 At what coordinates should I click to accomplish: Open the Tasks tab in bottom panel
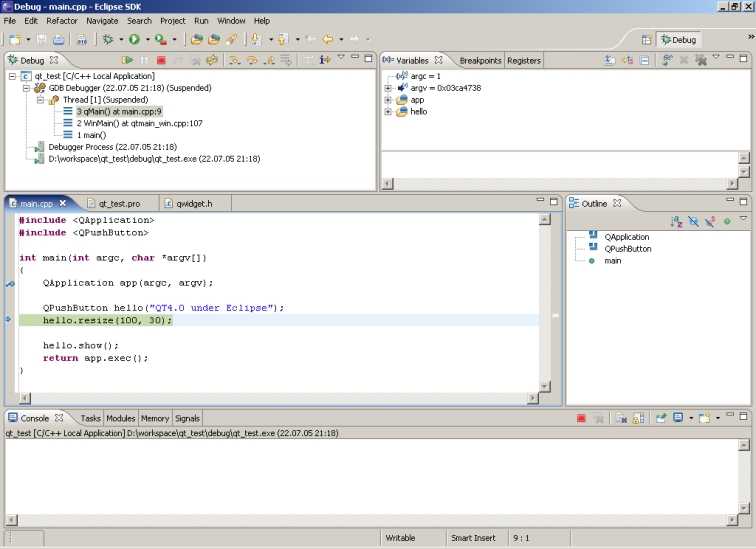point(90,418)
